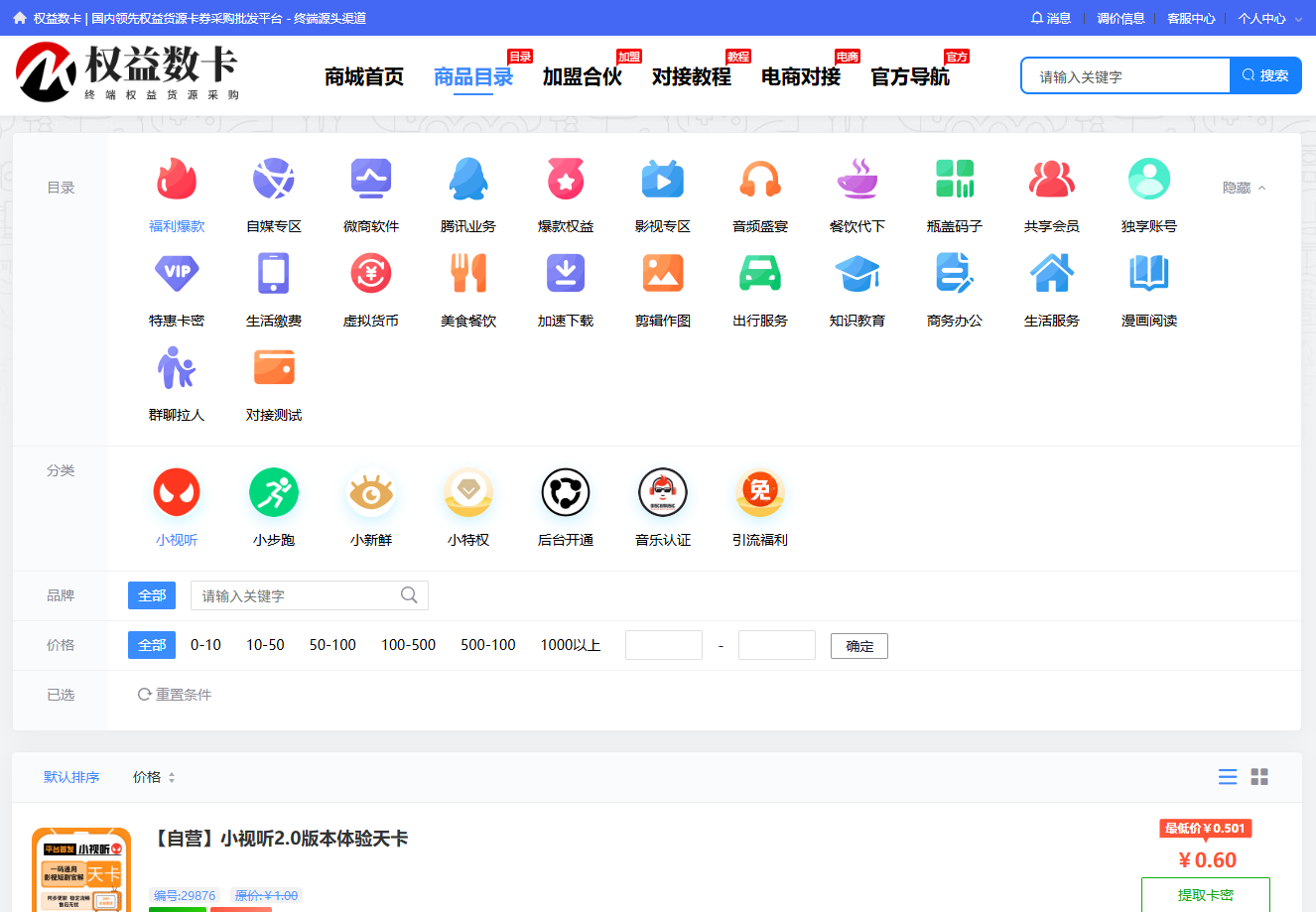
Task: Open 消息 notifications link
Action: [1051, 18]
